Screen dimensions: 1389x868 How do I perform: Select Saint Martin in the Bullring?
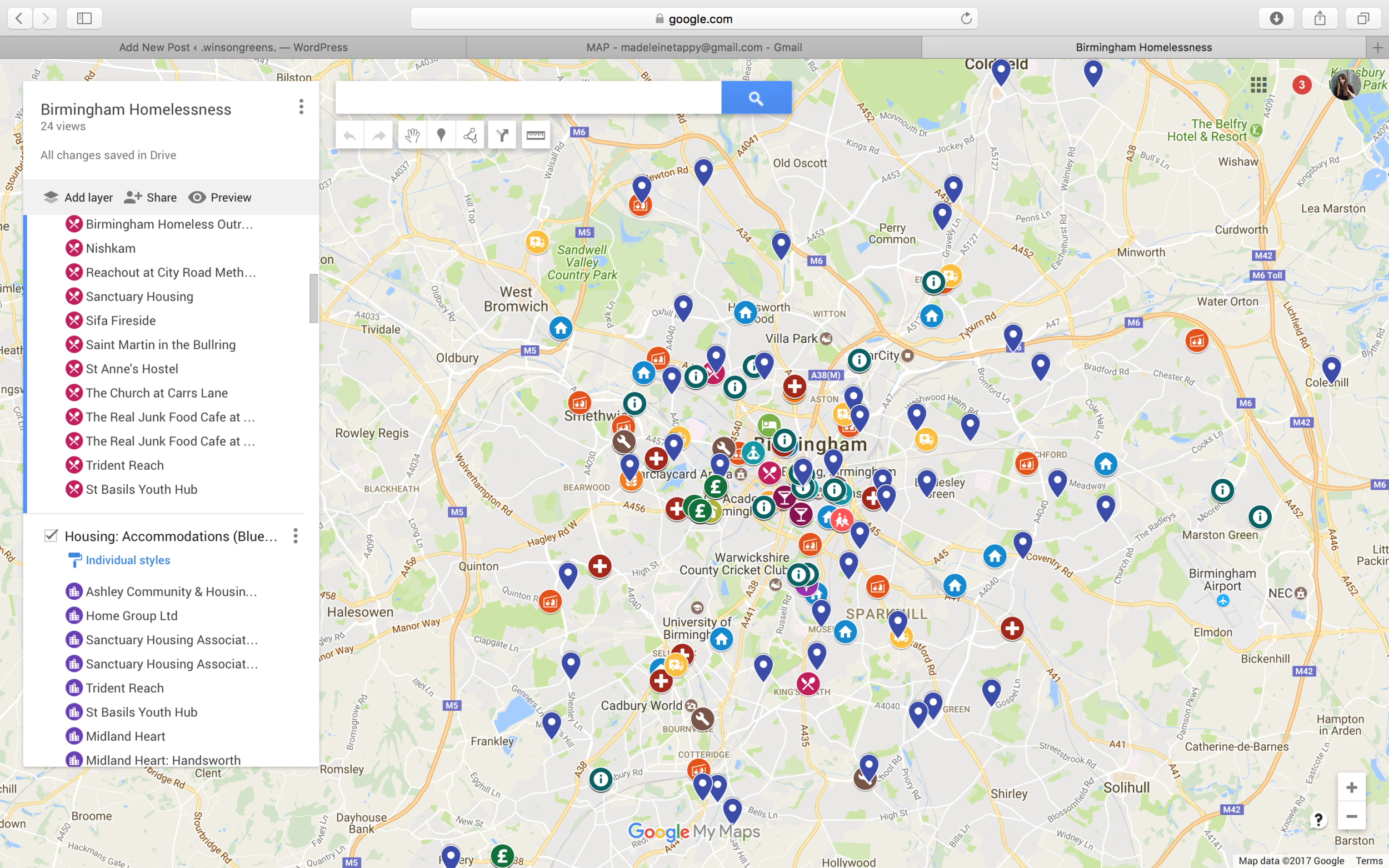(x=161, y=344)
